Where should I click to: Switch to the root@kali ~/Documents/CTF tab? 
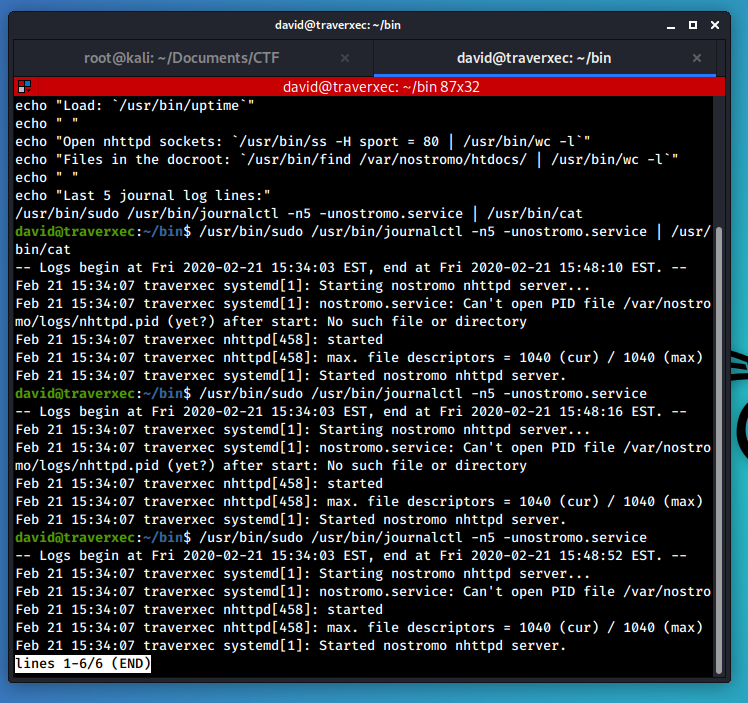pos(180,58)
